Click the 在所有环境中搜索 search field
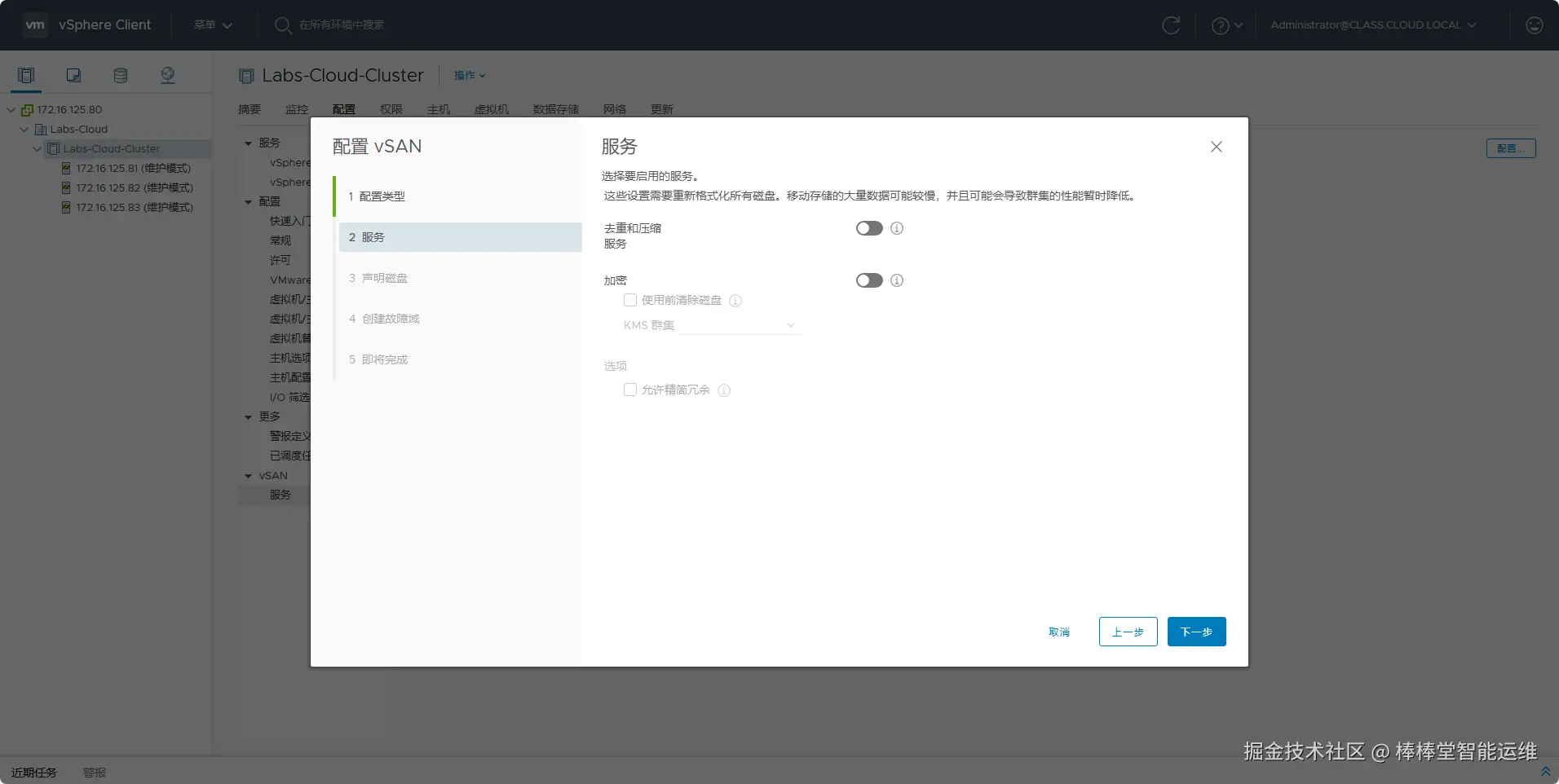1559x784 pixels. click(x=342, y=25)
